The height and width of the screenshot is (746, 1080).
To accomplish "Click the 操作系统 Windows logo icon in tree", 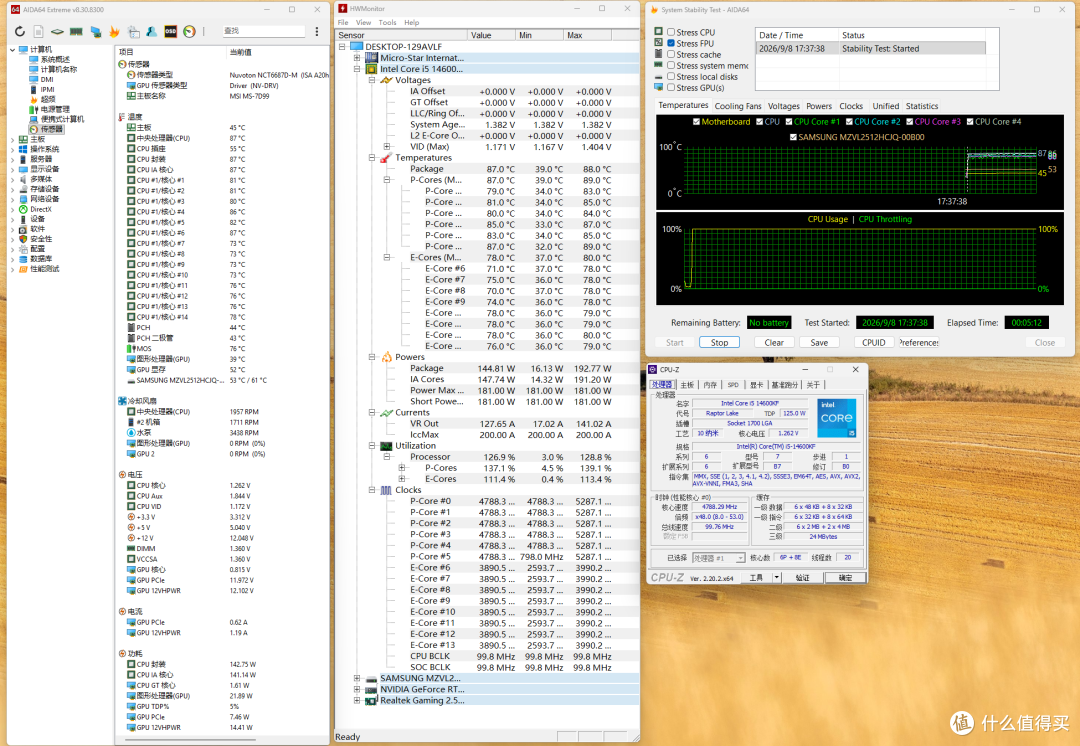I will coord(23,149).
